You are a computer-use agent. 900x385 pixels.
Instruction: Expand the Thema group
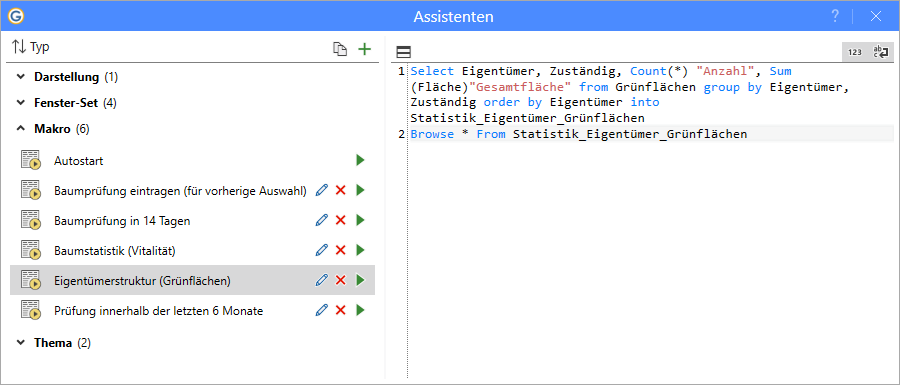(21, 343)
